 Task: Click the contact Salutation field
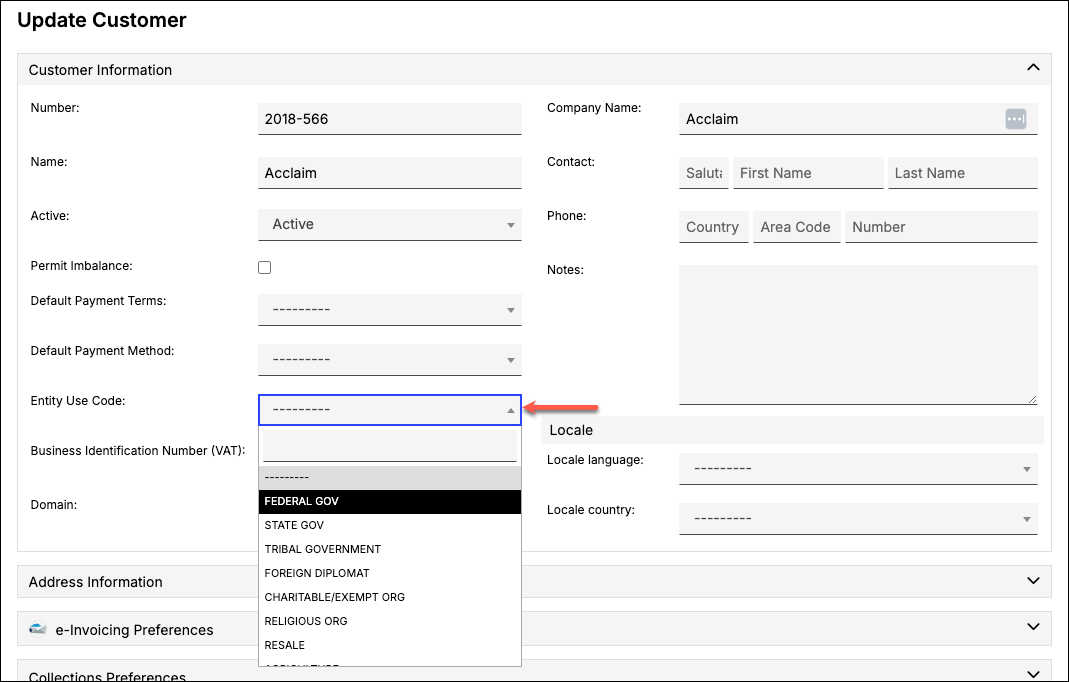pyautogui.click(x=704, y=173)
